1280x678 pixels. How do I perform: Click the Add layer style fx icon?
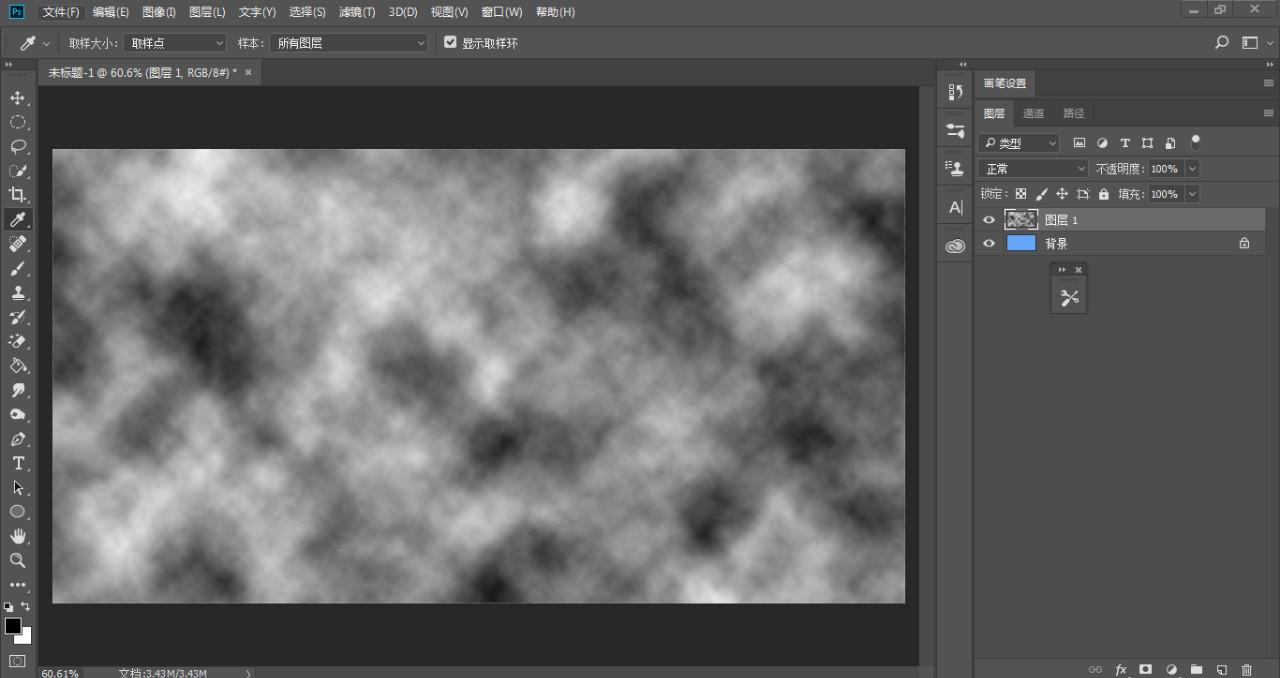1121,669
